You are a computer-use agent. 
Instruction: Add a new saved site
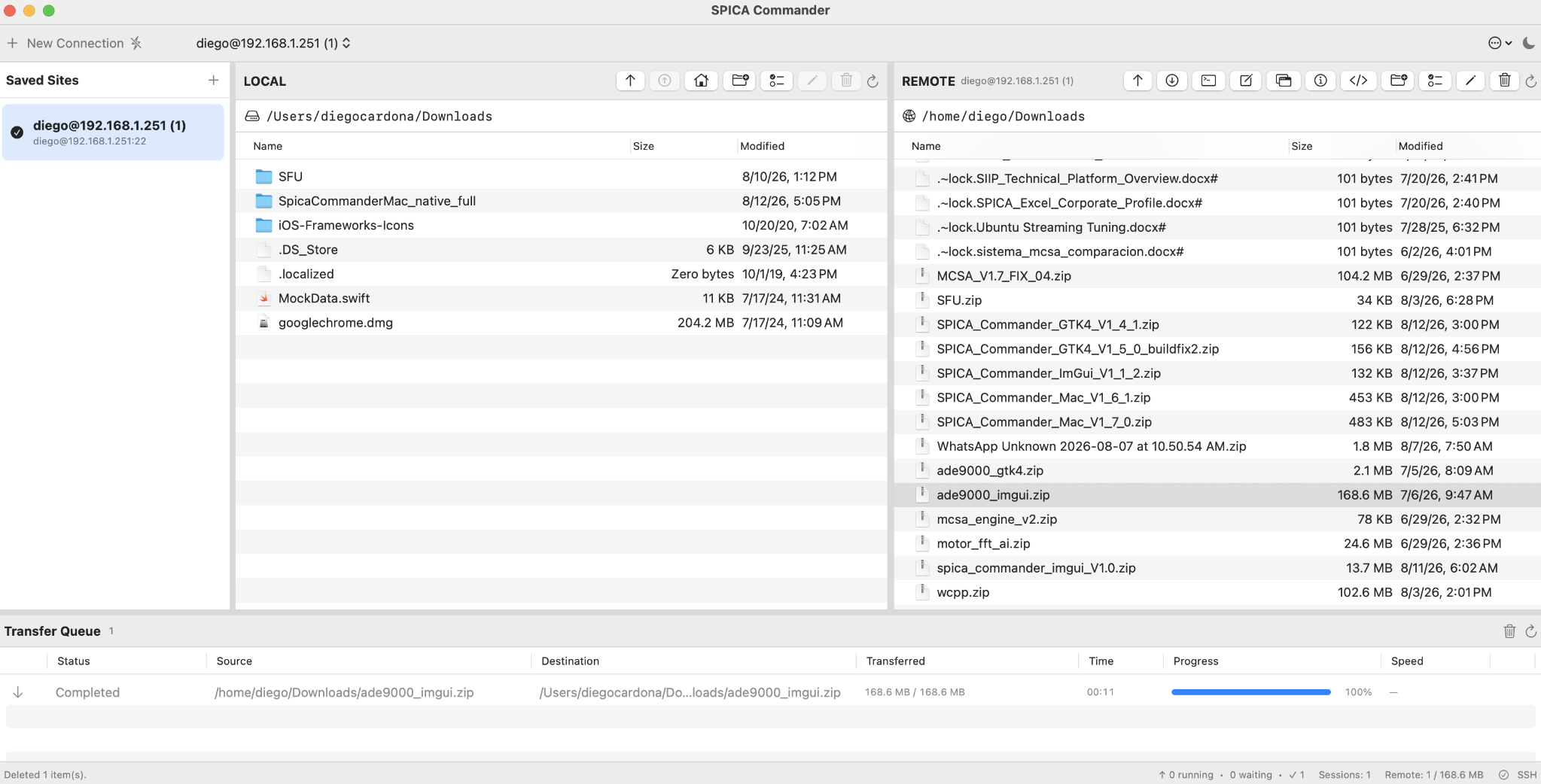(x=214, y=80)
